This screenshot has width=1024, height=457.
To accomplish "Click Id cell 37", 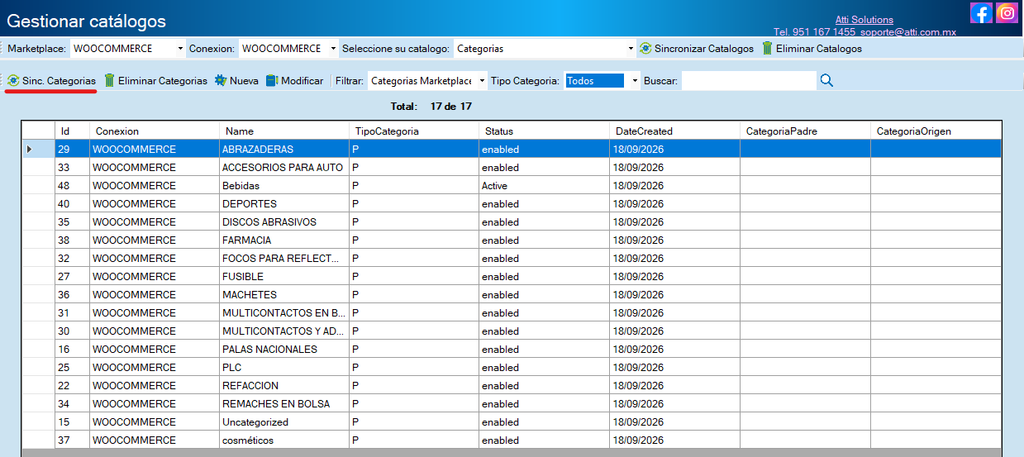I will (72, 440).
